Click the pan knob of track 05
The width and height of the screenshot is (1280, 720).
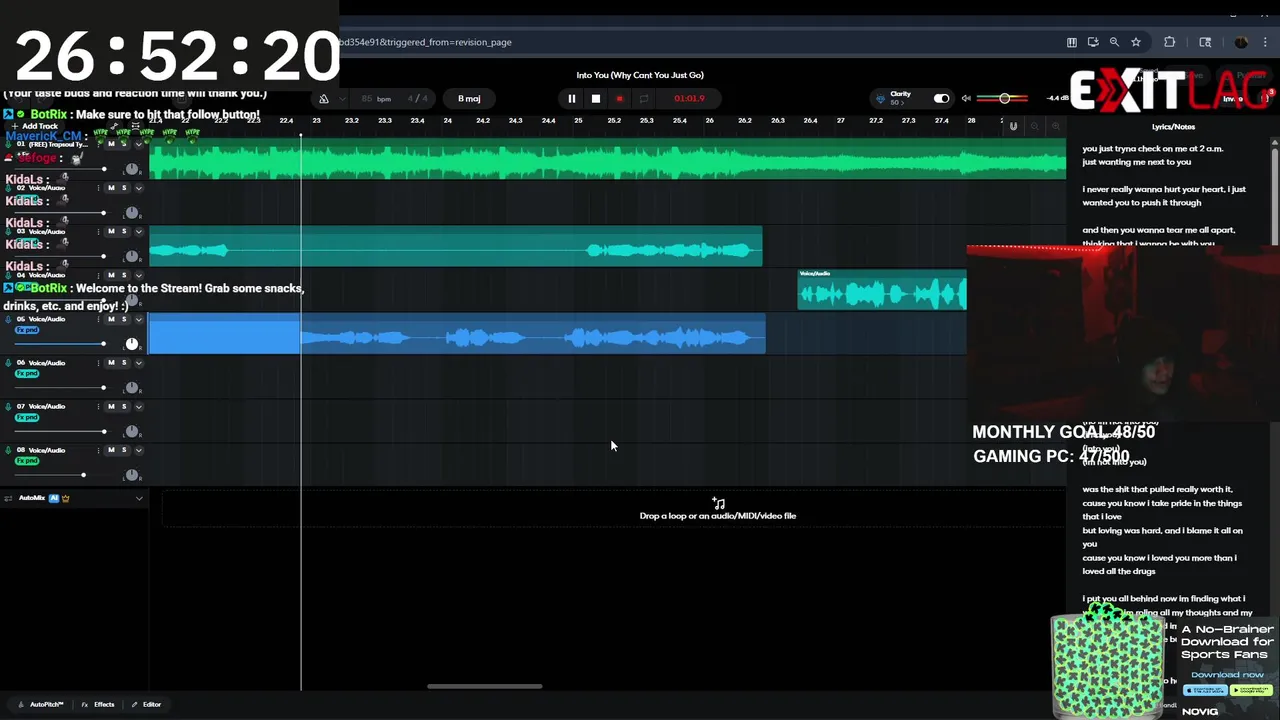coord(131,344)
